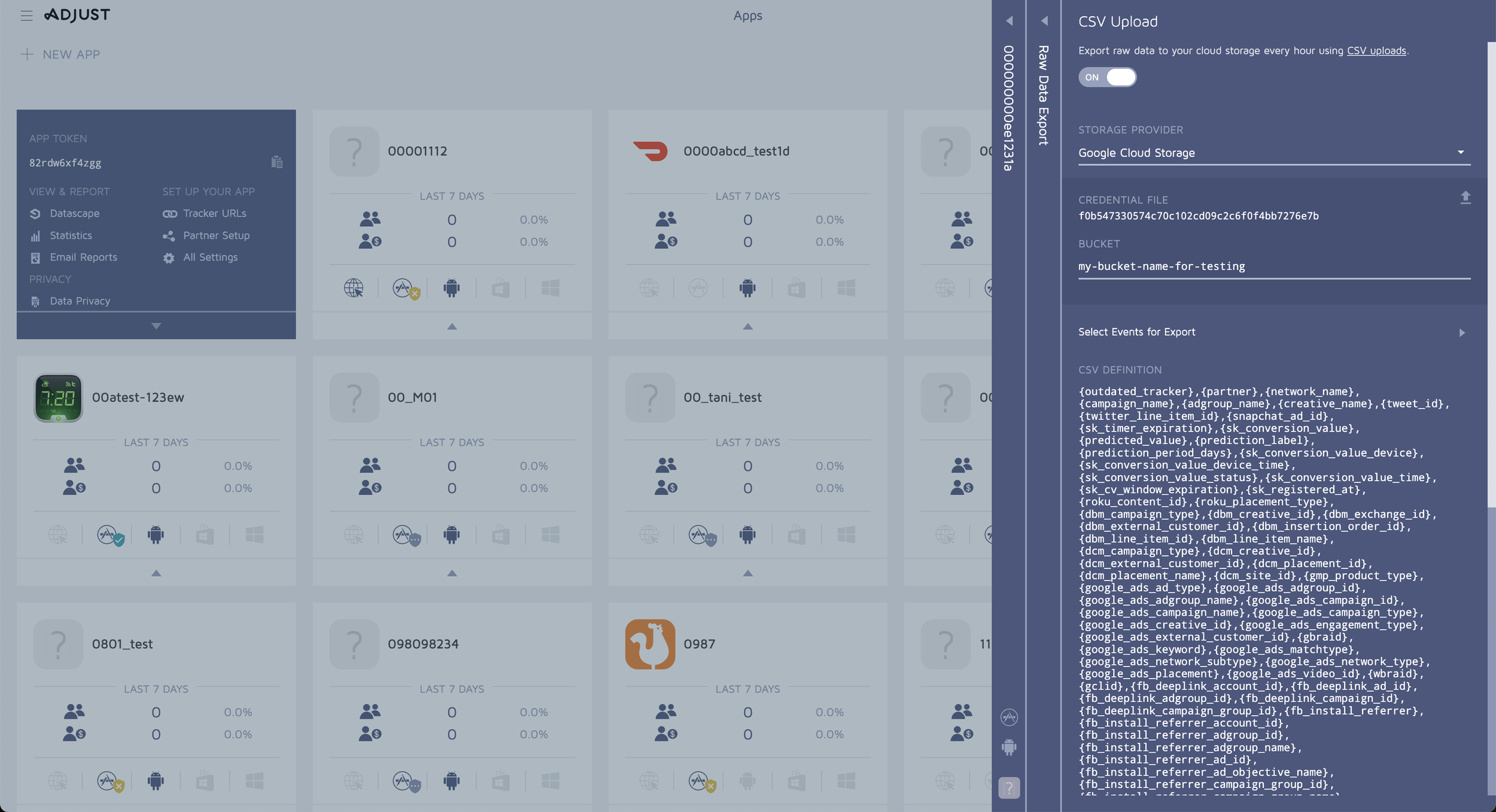Collapse the selected app card arrow
Image resolution: width=1496 pixels, height=812 pixels.
pyautogui.click(x=156, y=326)
